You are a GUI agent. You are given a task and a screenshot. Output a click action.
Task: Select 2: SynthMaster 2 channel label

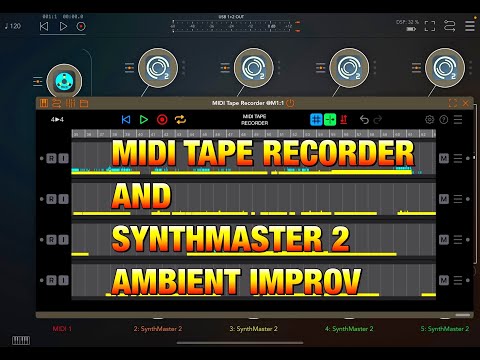[x=158, y=329]
